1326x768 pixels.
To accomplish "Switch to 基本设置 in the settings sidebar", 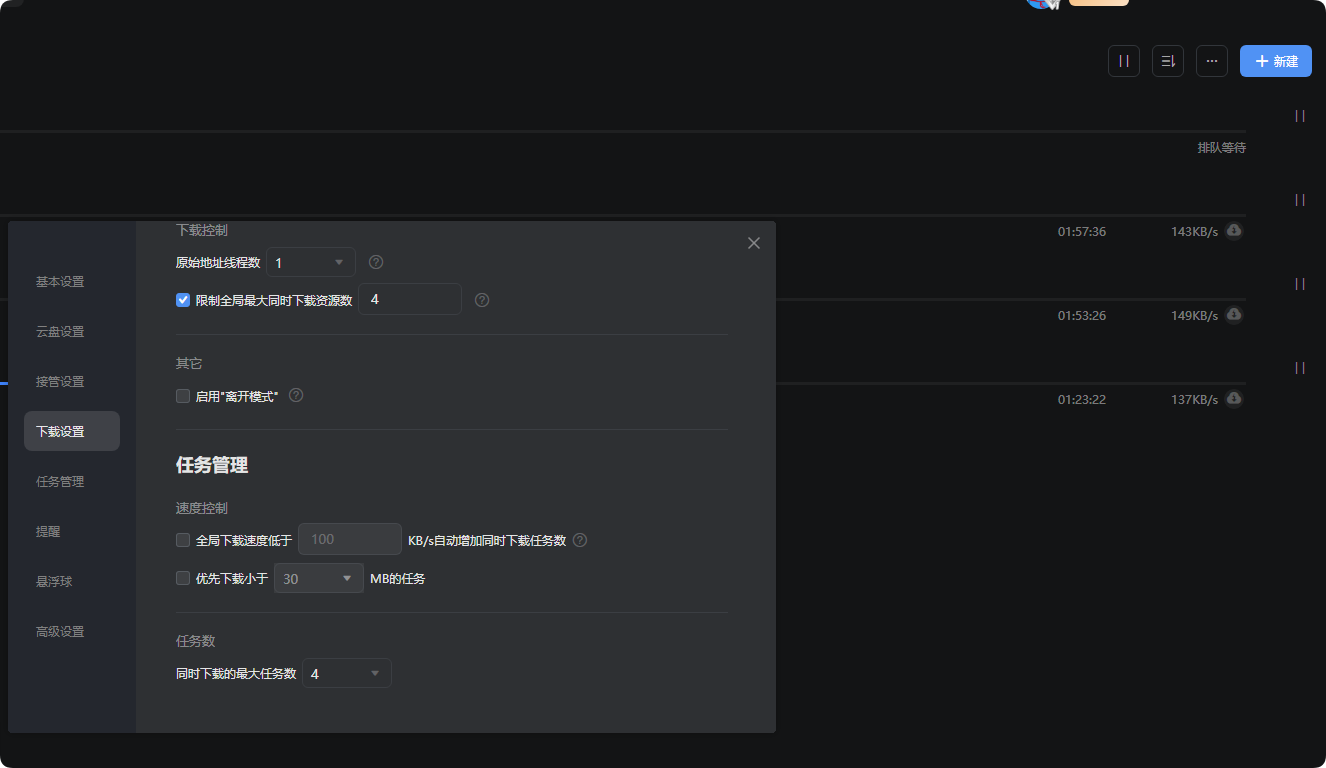I will pos(60,282).
